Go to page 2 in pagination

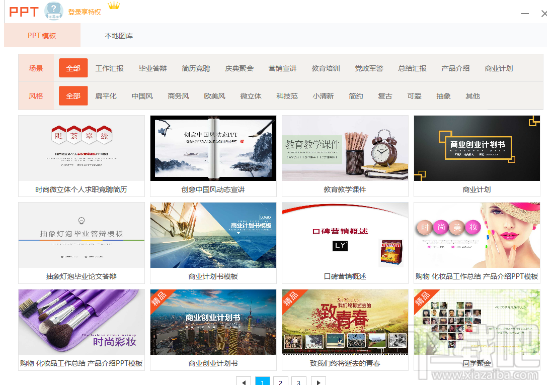281,381
